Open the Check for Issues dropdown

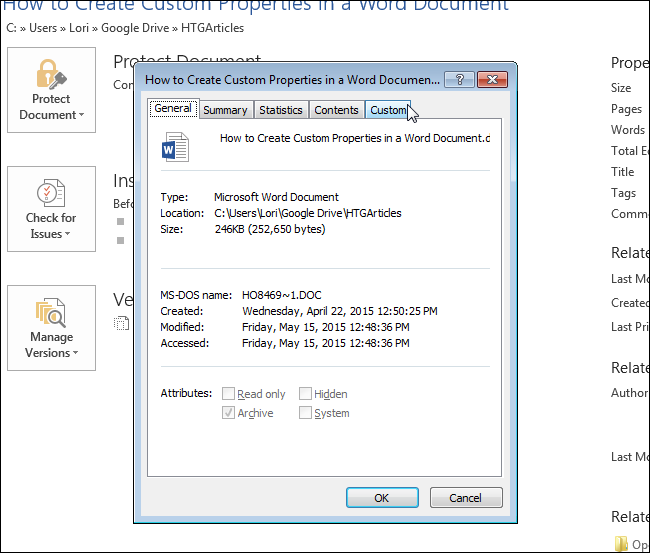coord(51,209)
